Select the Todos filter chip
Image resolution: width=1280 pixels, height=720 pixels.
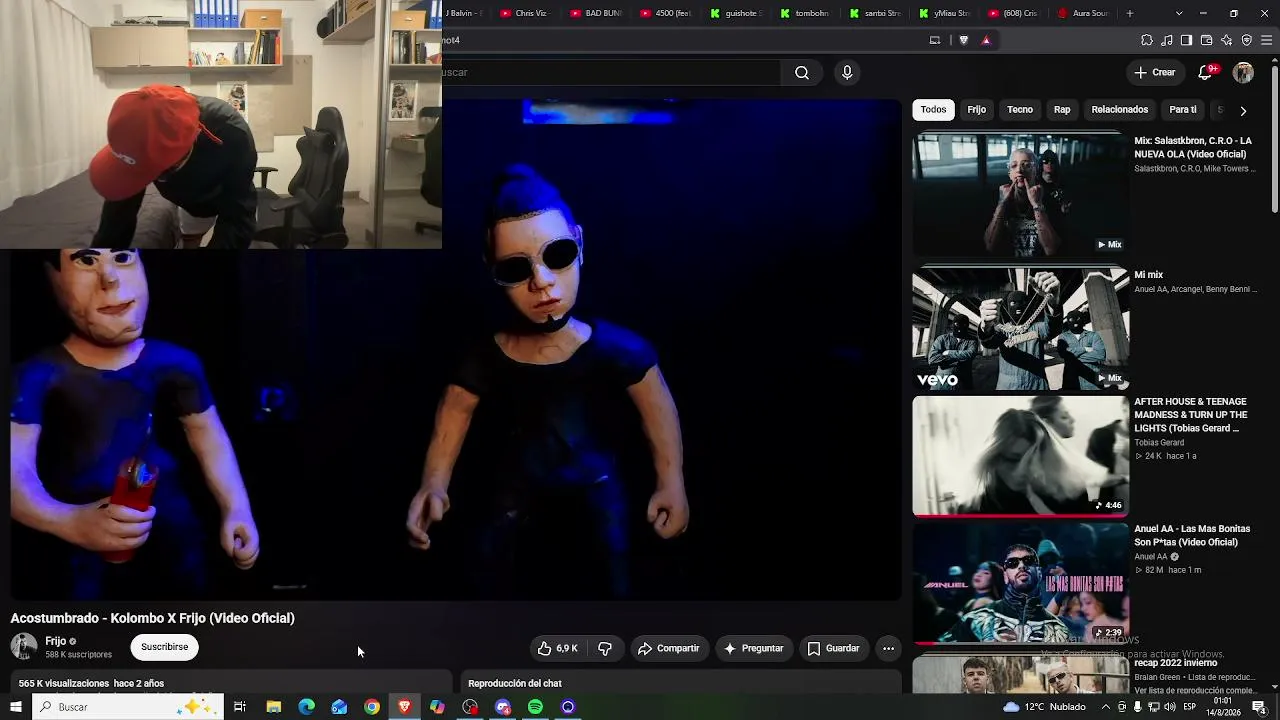coord(933,110)
